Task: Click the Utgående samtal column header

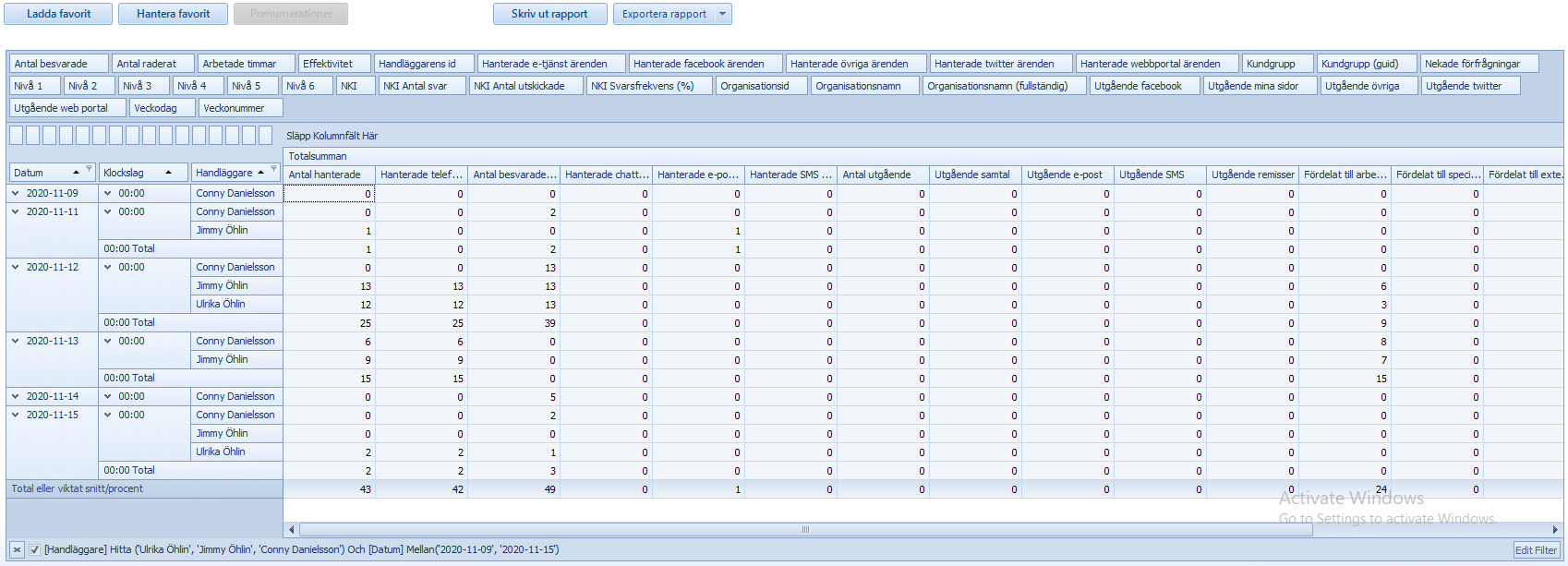Action: point(975,175)
